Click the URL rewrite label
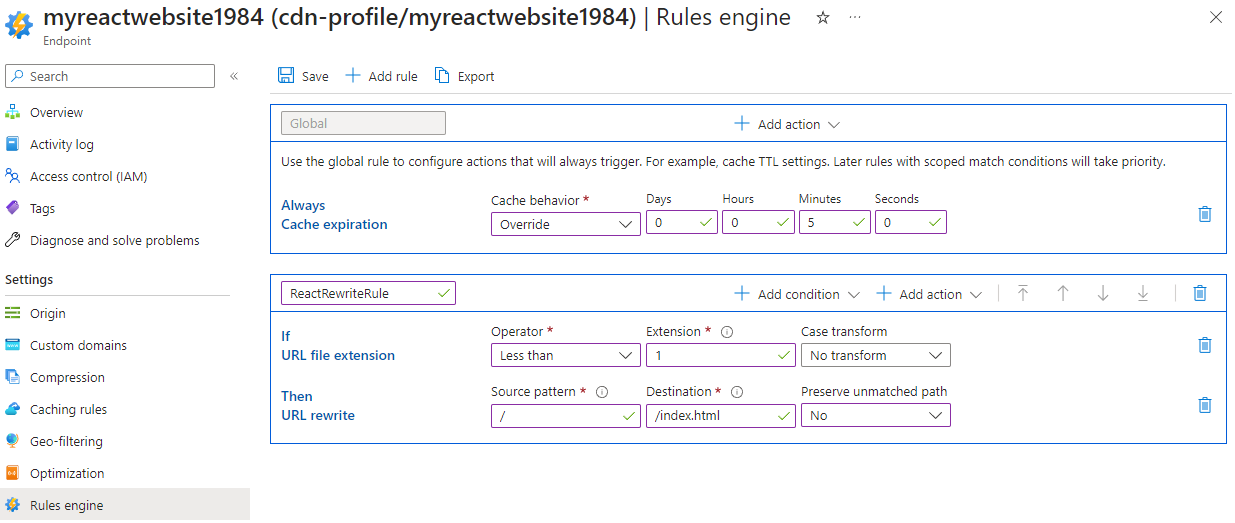The width and height of the screenshot is (1235, 523). click(x=318, y=415)
